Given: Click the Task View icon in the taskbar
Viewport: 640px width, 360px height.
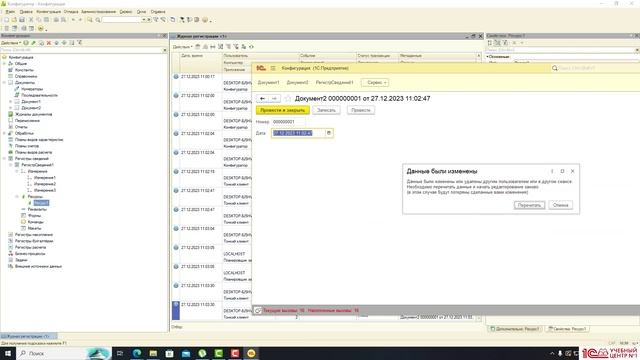Looking at the screenshot, I should 120,353.
